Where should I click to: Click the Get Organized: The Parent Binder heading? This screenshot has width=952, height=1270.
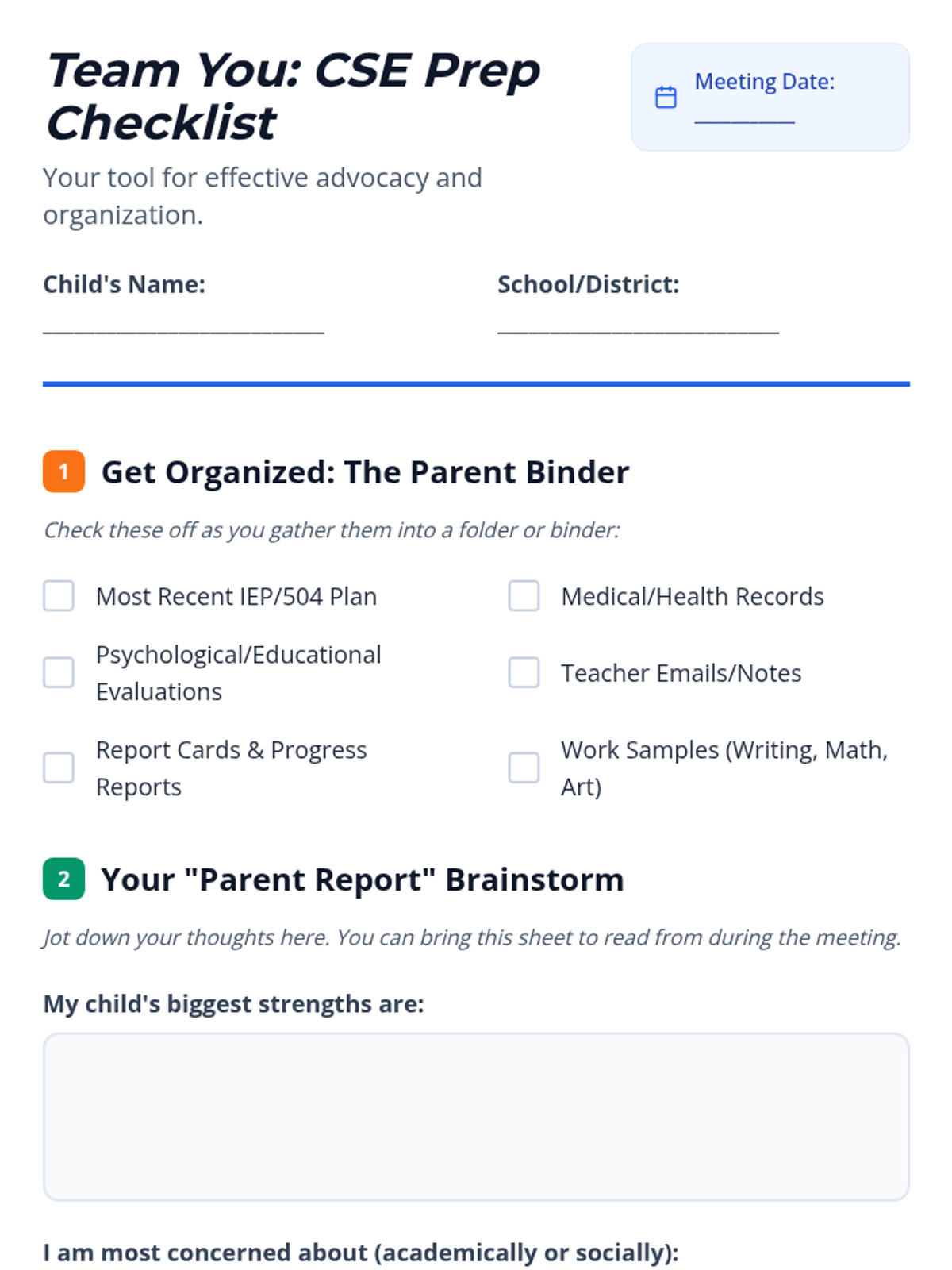pos(365,472)
